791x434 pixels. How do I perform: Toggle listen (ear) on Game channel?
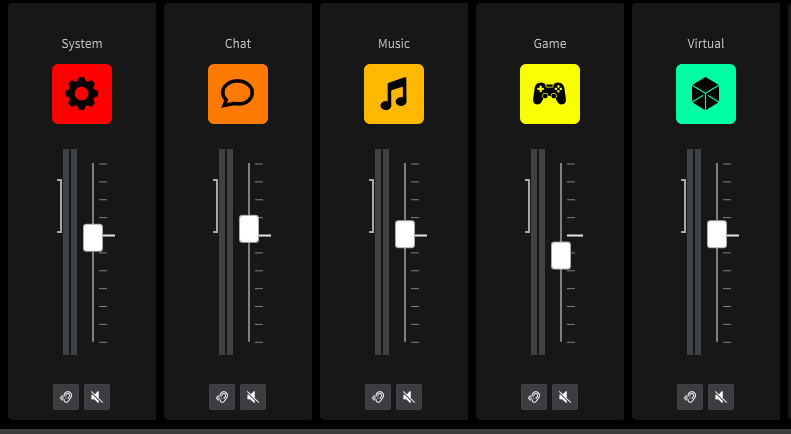pos(534,397)
